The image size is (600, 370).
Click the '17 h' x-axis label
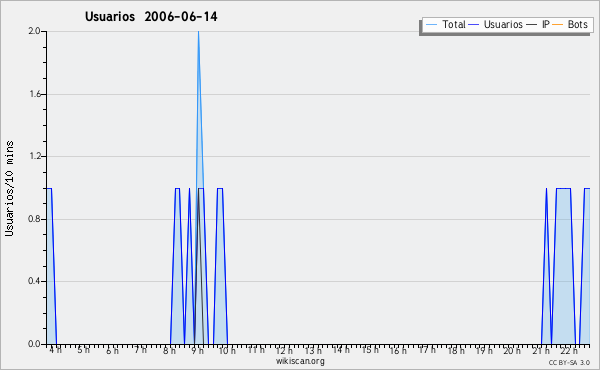point(427,350)
